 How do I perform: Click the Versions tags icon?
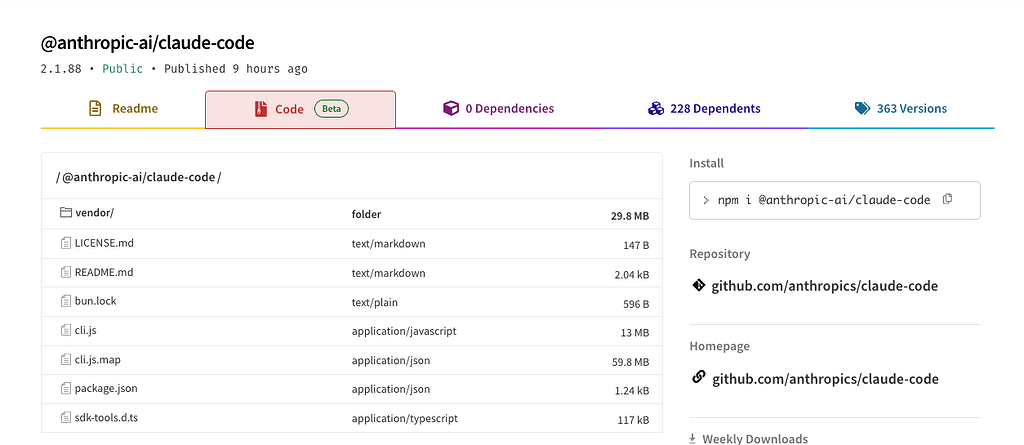863,108
